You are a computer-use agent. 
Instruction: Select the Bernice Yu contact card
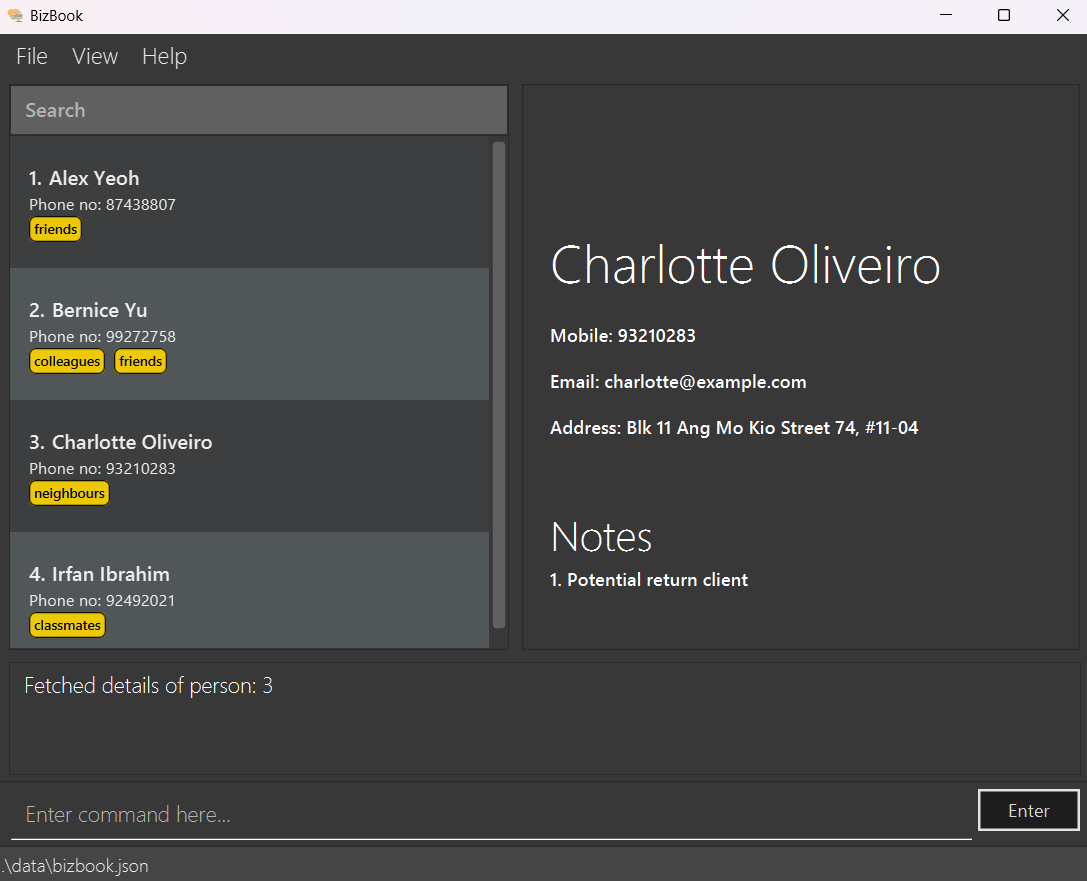249,333
